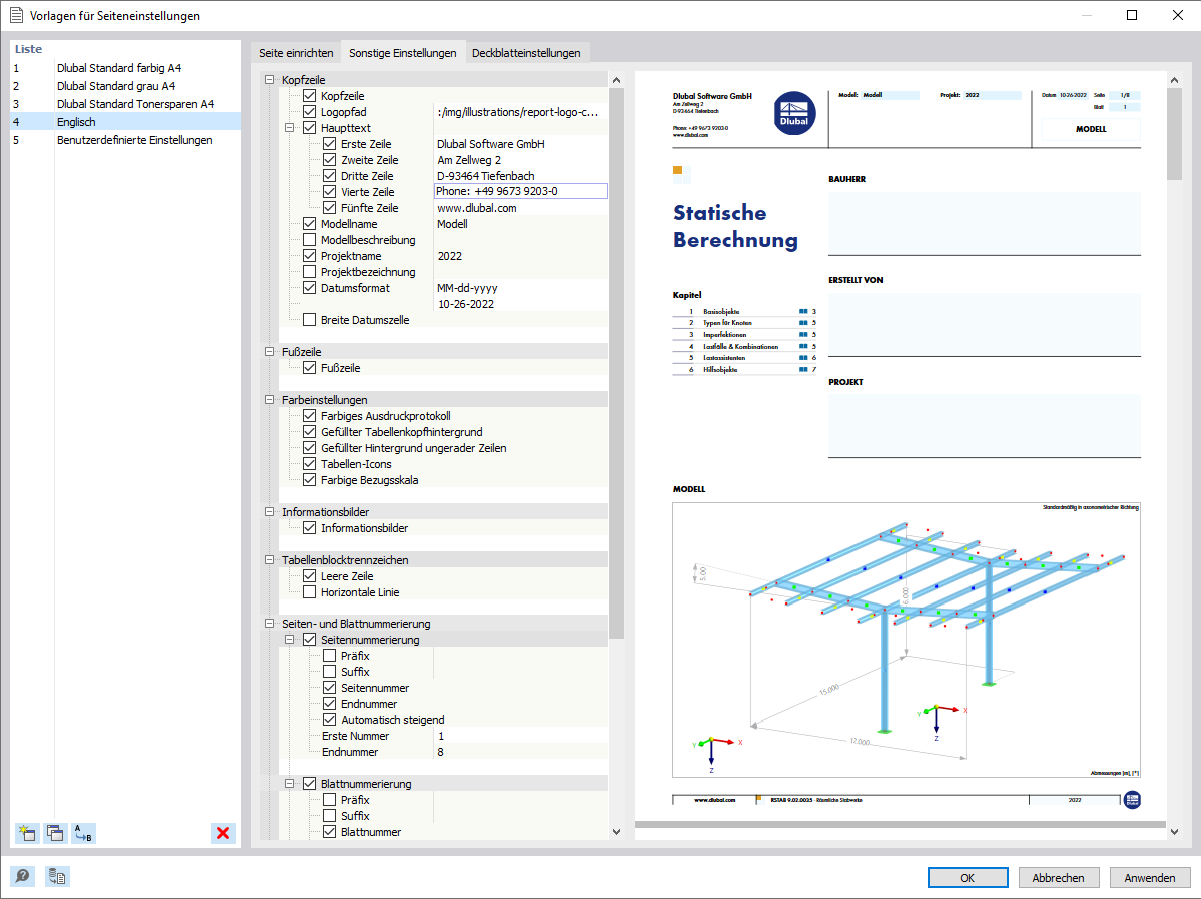The image size is (1201, 899).
Task: Click the MM-dd-yyyy date format value
Action: pyautogui.click(x=467, y=288)
